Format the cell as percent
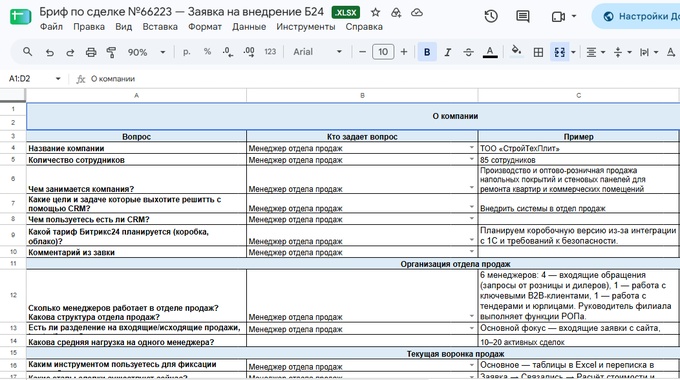Image resolution: width=680 pixels, height=380 pixels. coord(207,52)
